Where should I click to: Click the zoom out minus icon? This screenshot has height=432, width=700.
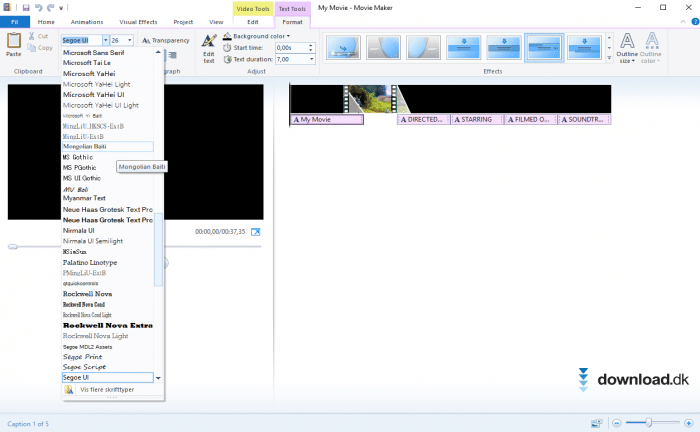coord(617,423)
